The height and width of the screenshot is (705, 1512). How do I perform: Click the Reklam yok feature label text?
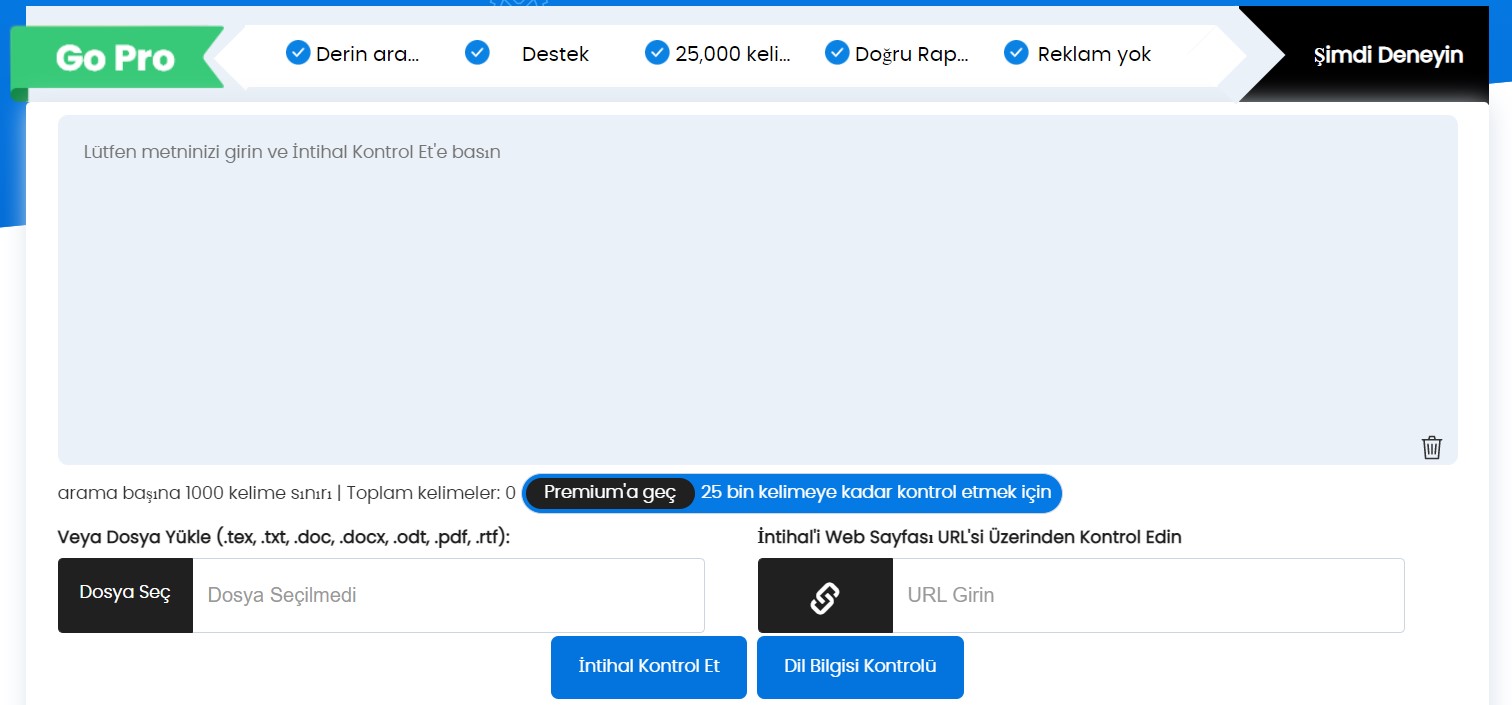[x=1094, y=54]
